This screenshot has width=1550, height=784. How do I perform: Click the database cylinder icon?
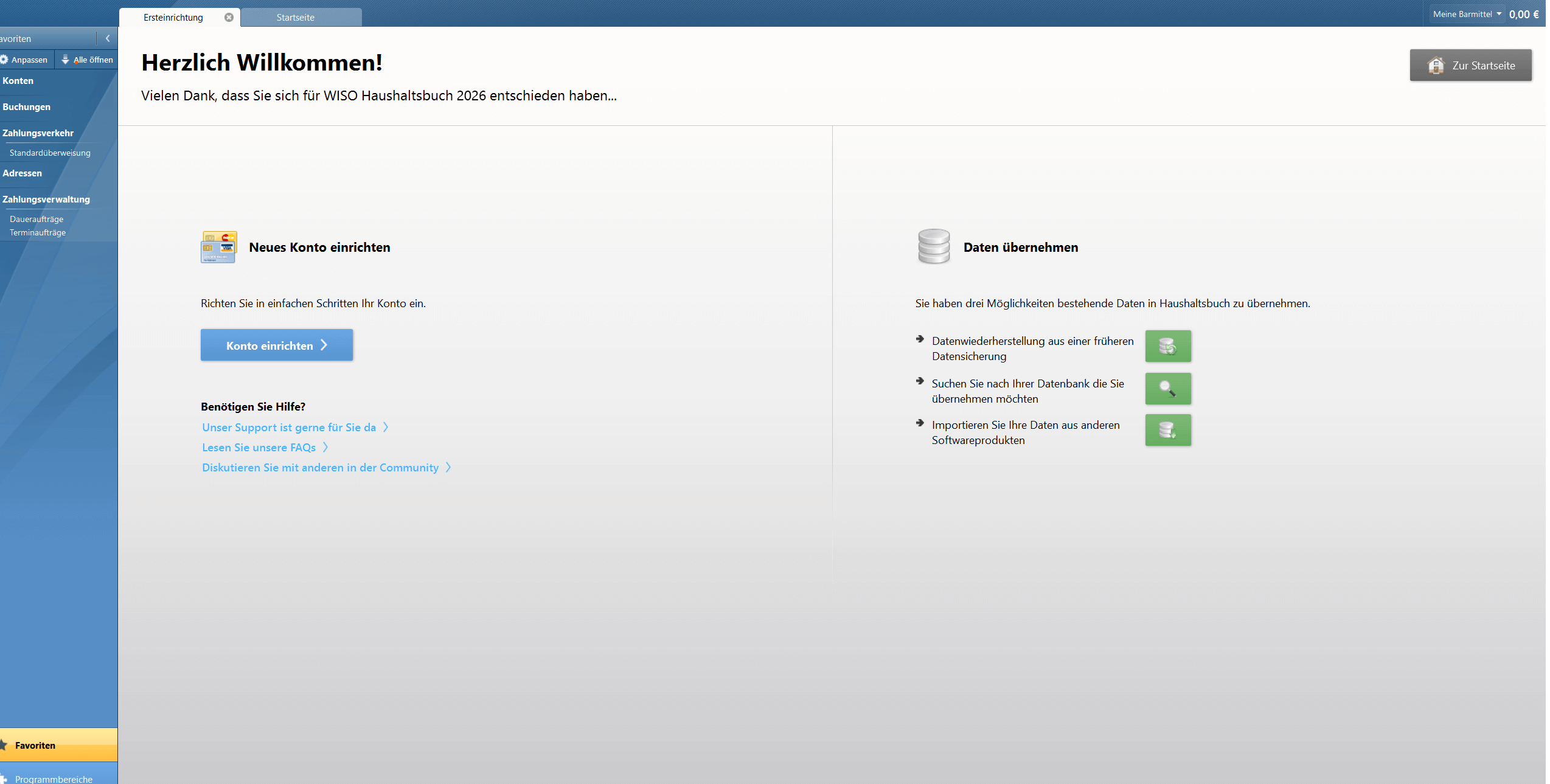pyautogui.click(x=933, y=246)
